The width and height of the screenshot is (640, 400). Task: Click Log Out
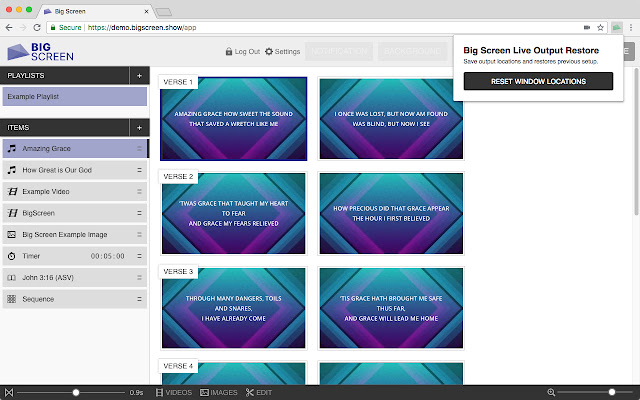242,52
